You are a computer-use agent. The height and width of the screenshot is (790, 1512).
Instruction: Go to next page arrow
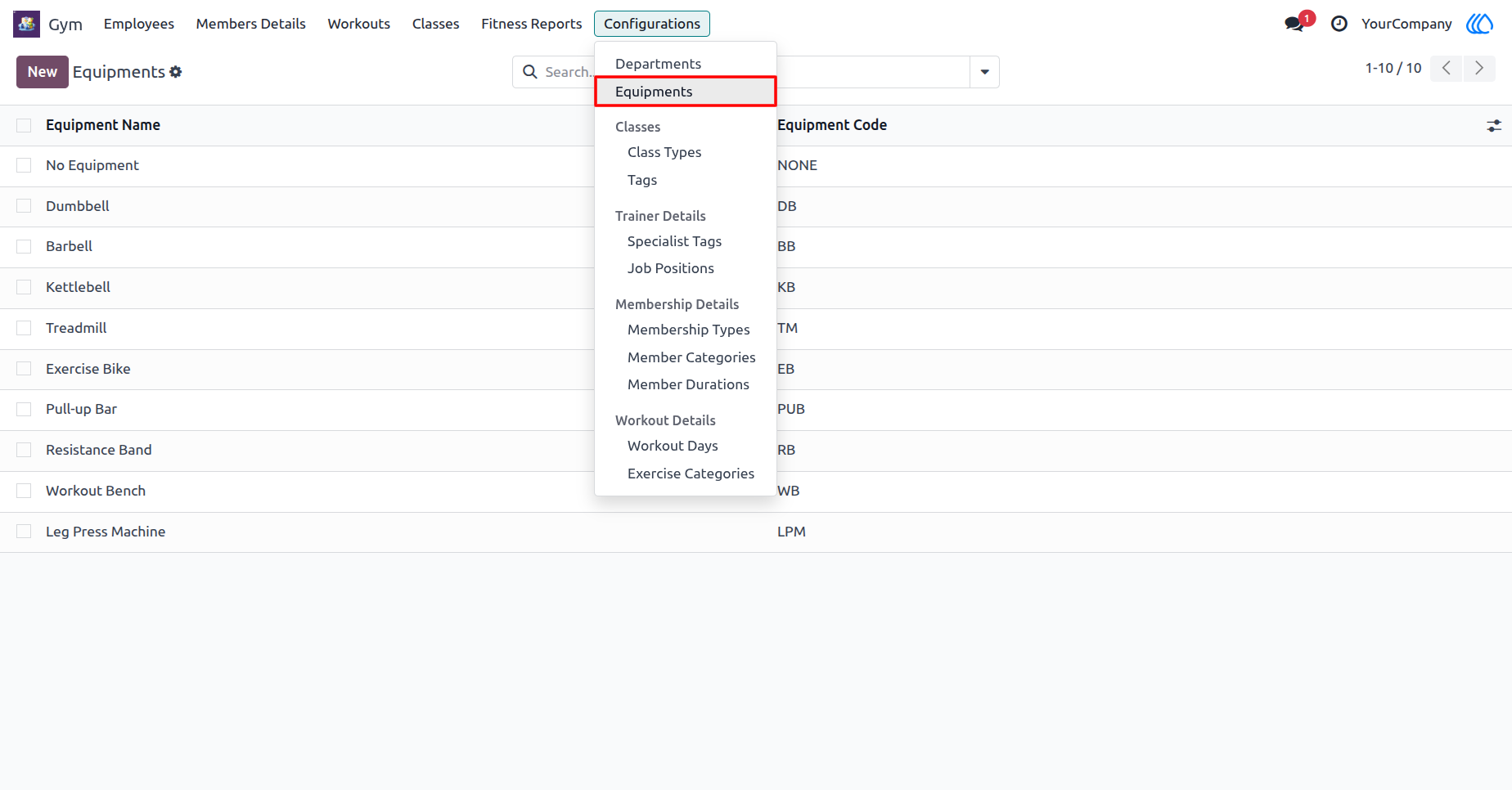pyautogui.click(x=1479, y=68)
